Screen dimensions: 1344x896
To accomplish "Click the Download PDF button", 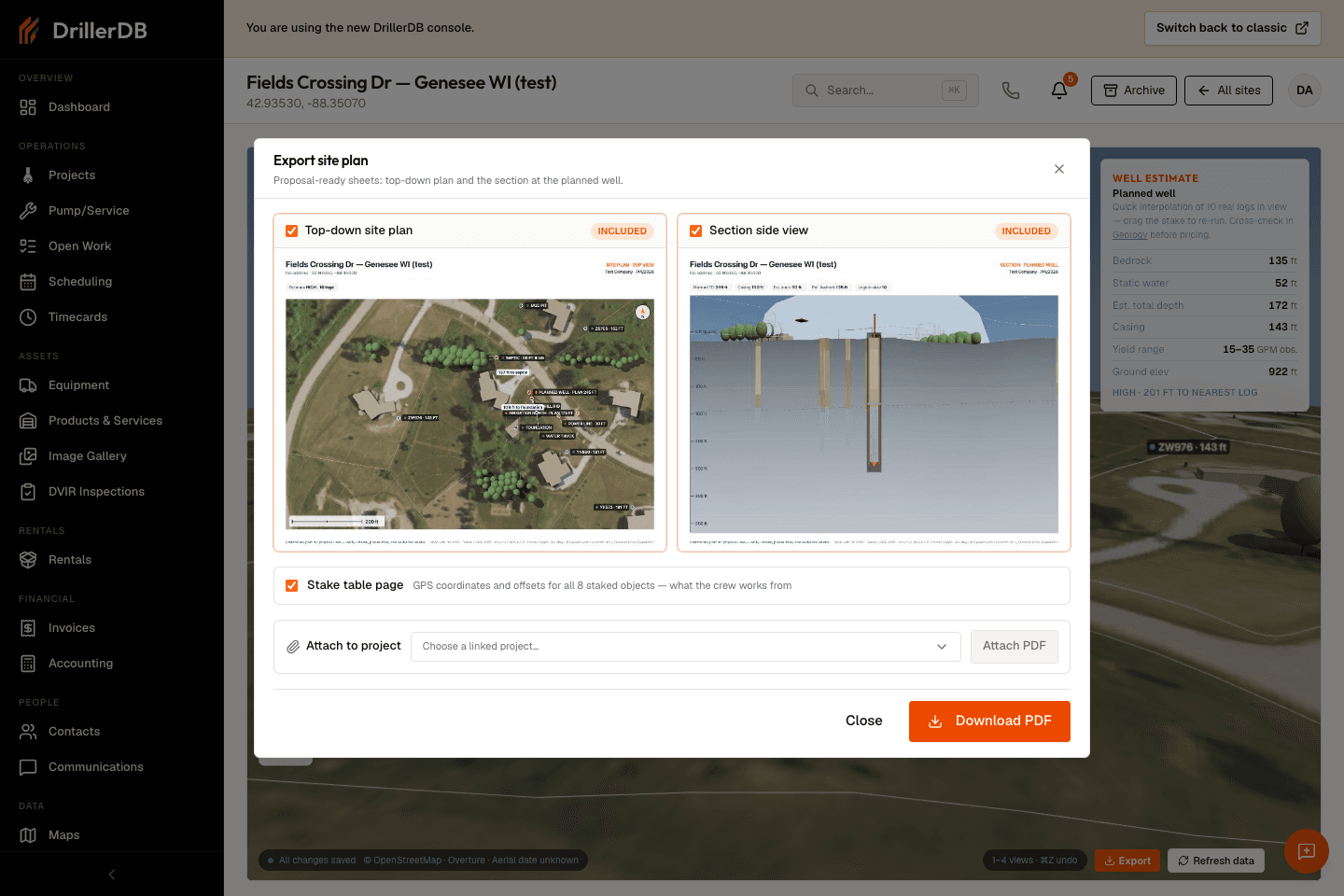I will pyautogui.click(x=989, y=721).
